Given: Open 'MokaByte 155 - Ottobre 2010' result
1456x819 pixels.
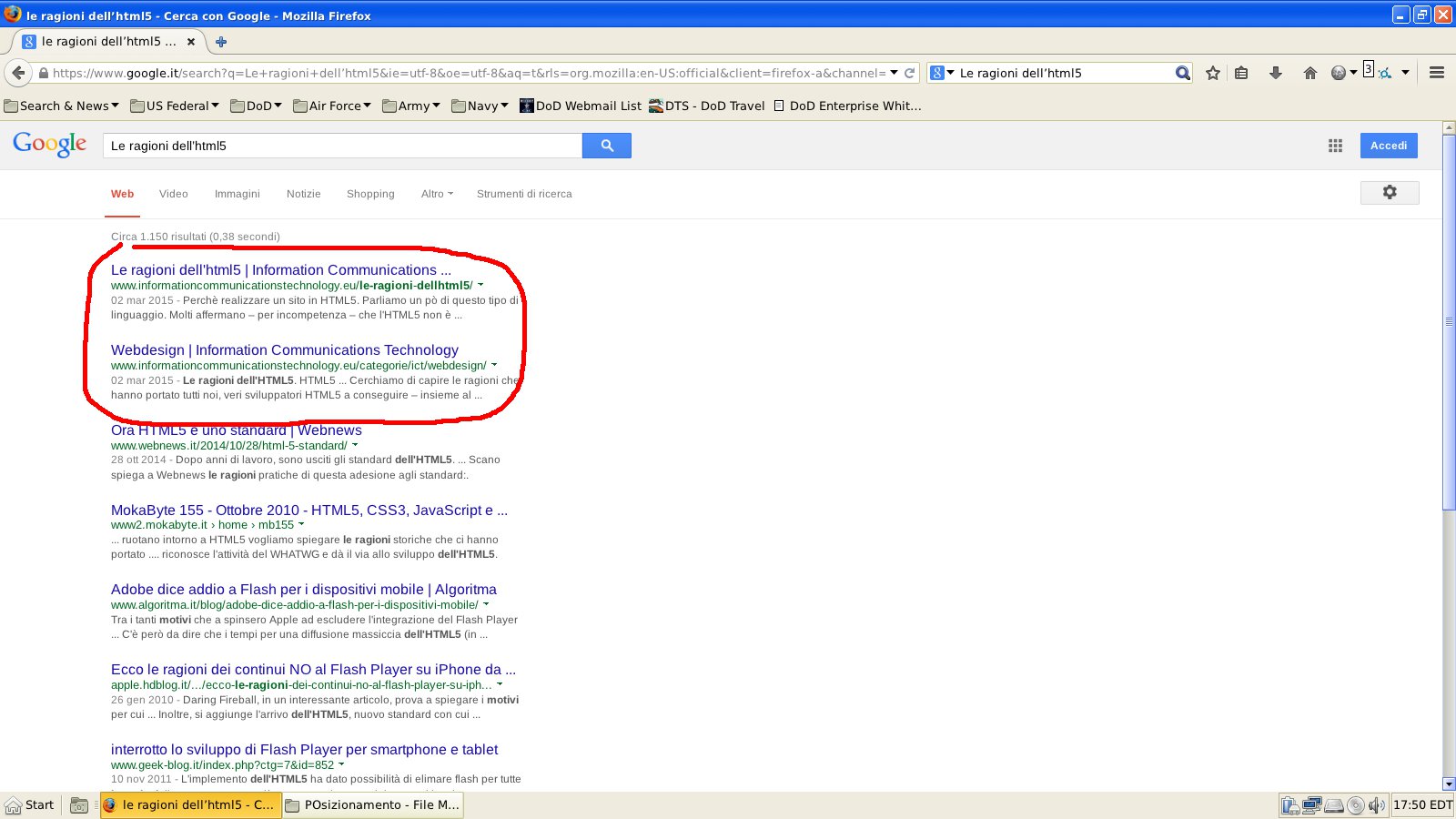Looking at the screenshot, I should tap(309, 511).
